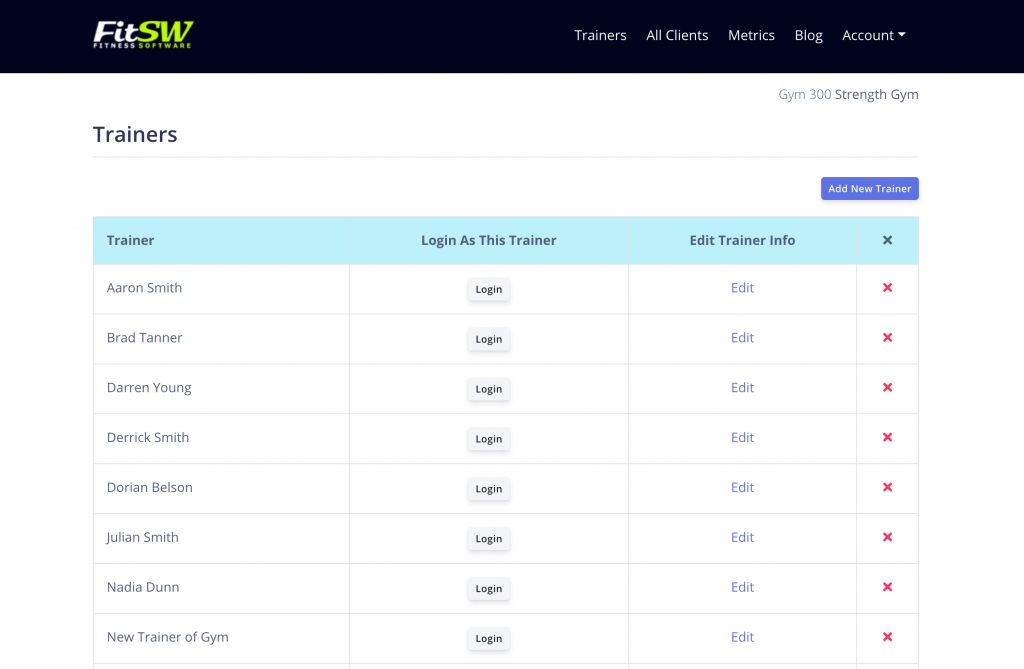This screenshot has width=1024, height=669.
Task: Click the Trainers page heading
Action: (x=135, y=135)
